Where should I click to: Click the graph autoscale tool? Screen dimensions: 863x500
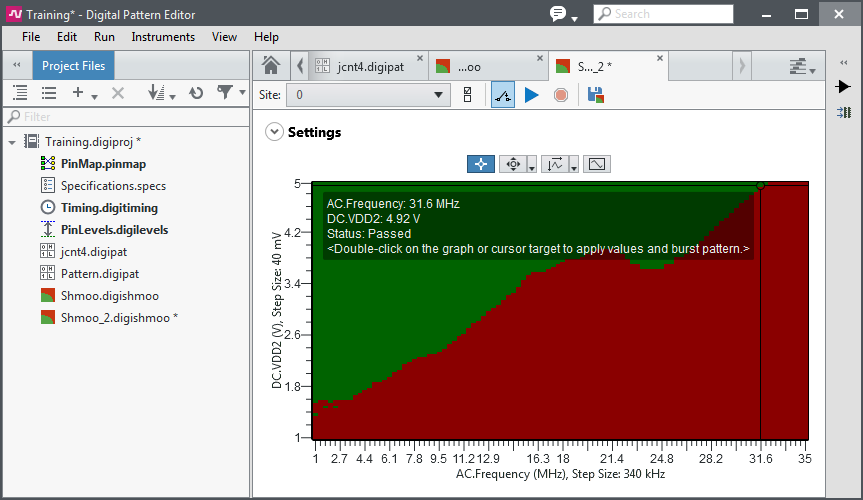(x=555, y=164)
